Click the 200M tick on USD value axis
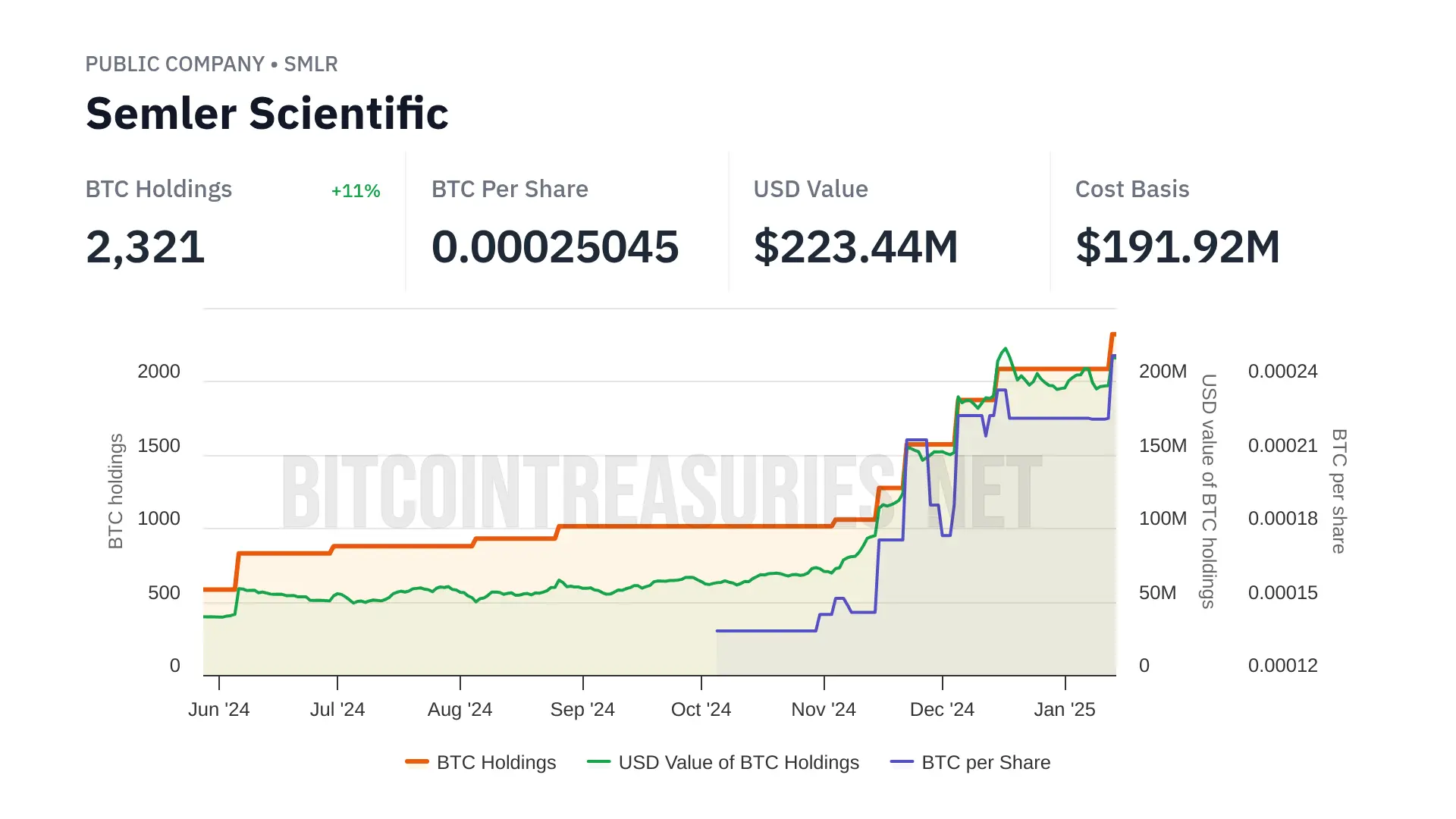The width and height of the screenshot is (1456, 819). (x=1163, y=372)
